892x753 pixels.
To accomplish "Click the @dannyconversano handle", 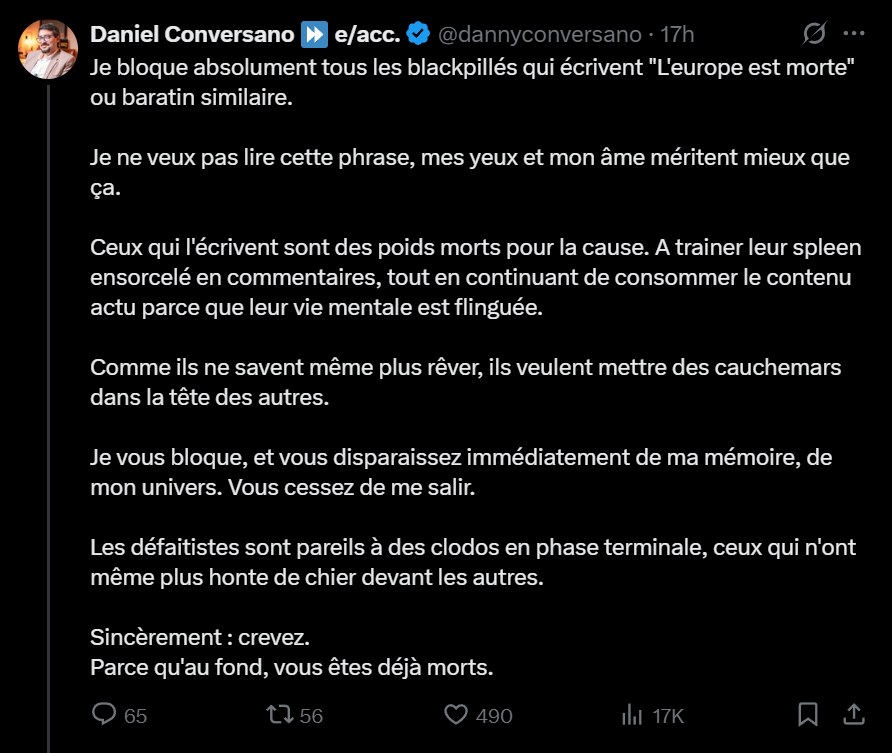I will (540, 34).
